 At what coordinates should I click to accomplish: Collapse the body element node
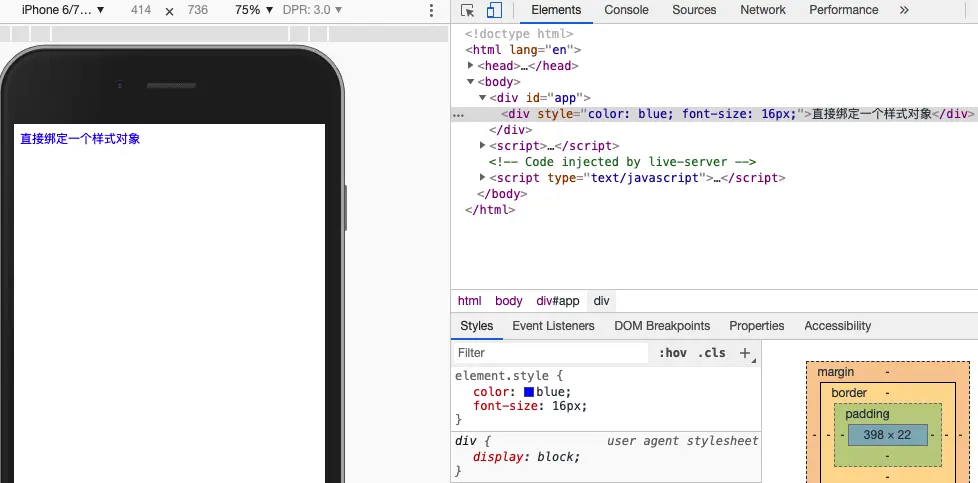pyautogui.click(x=471, y=81)
